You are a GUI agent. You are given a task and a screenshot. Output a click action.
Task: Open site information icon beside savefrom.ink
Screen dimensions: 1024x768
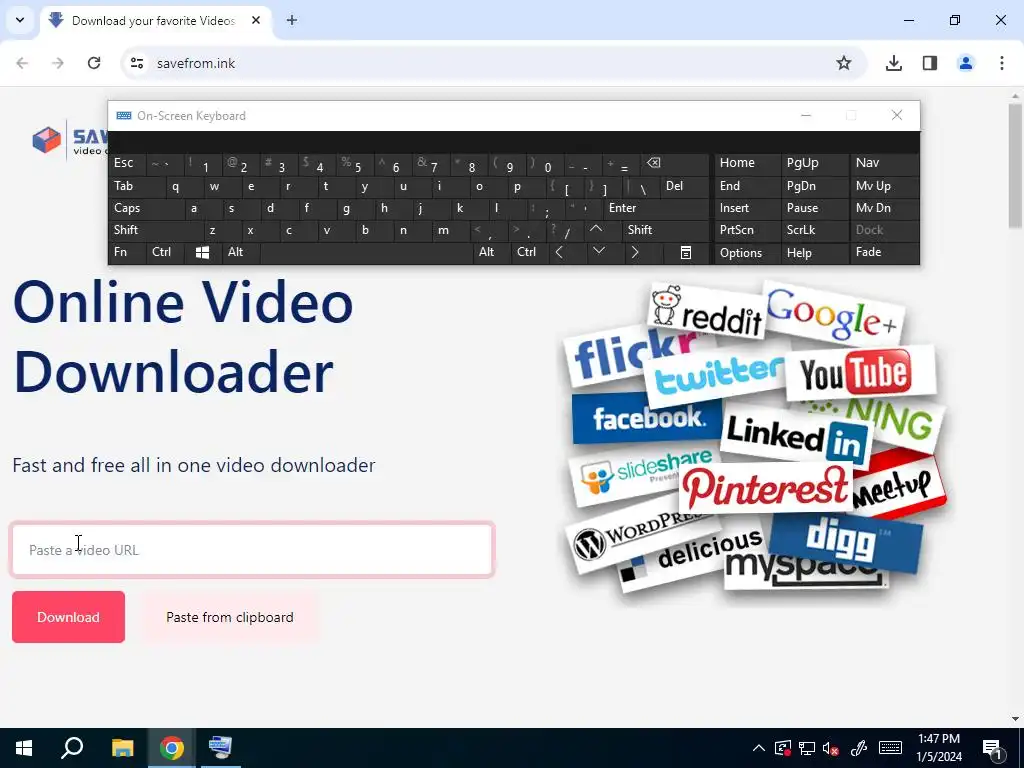(x=137, y=63)
